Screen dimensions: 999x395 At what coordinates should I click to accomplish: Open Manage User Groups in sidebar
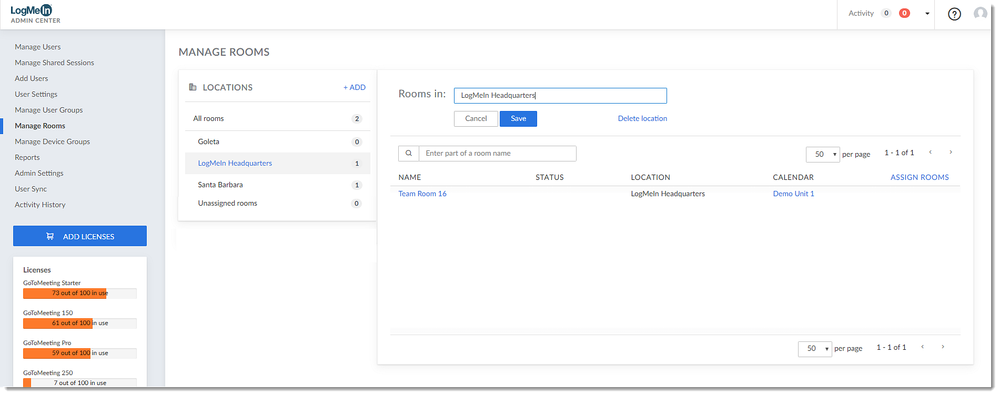pyautogui.click(x=48, y=110)
